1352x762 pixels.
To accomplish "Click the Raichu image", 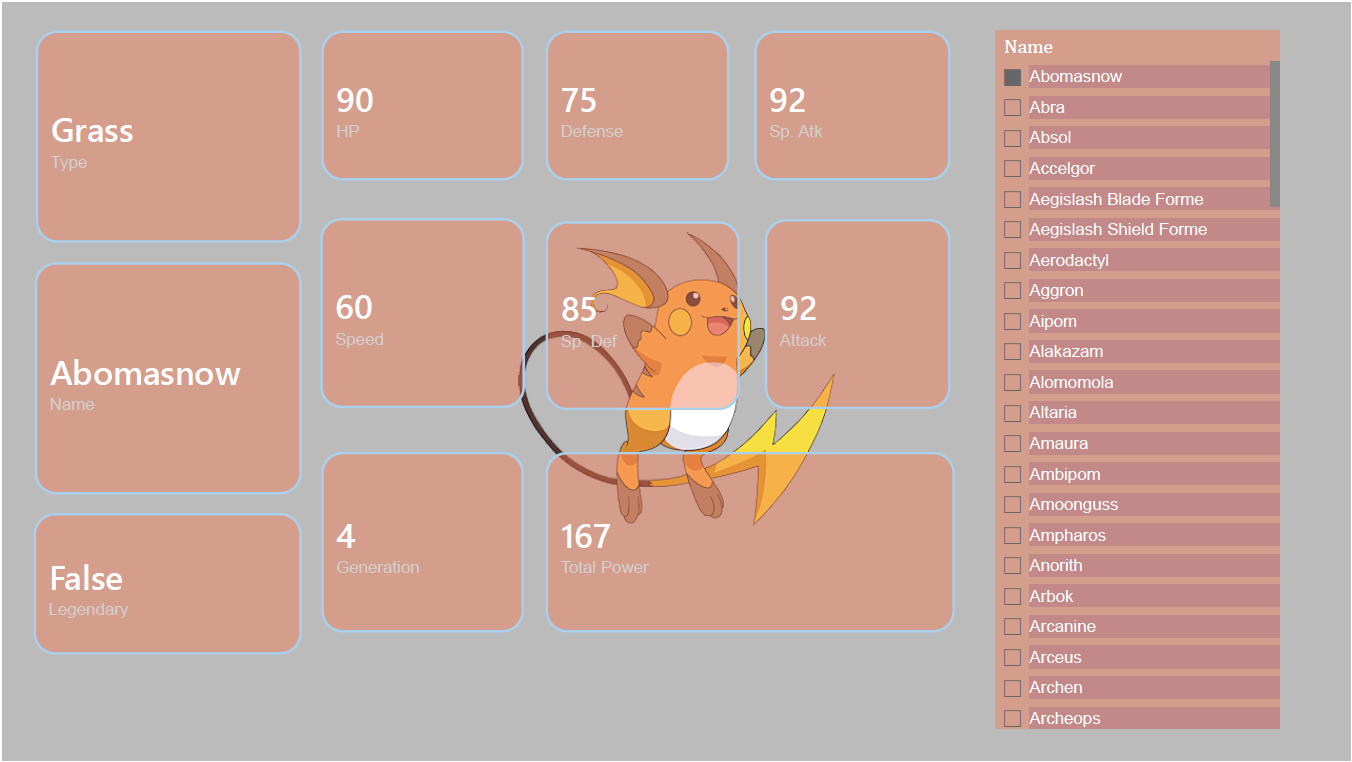I will (x=678, y=378).
